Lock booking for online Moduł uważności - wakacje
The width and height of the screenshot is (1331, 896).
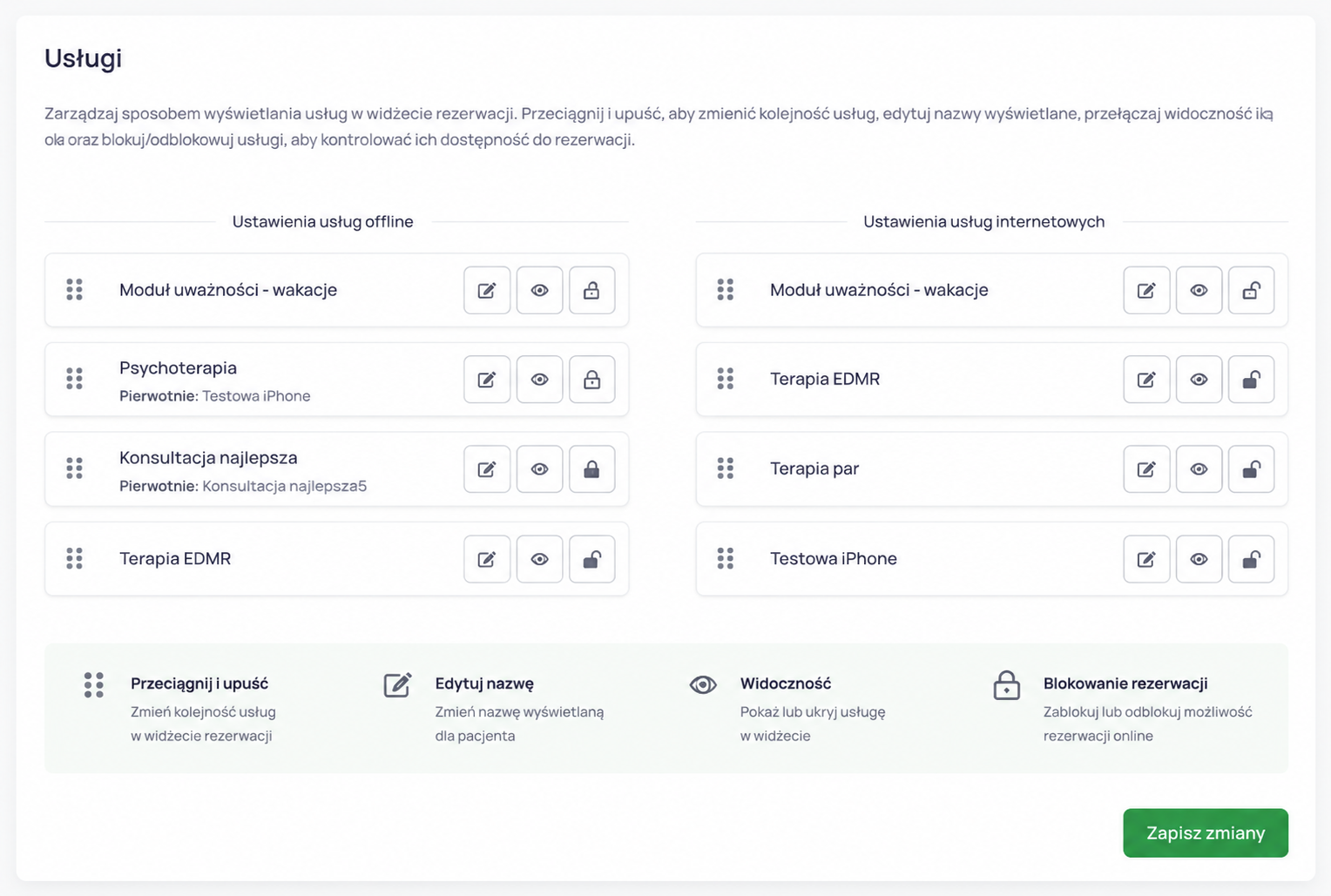click(x=1251, y=290)
